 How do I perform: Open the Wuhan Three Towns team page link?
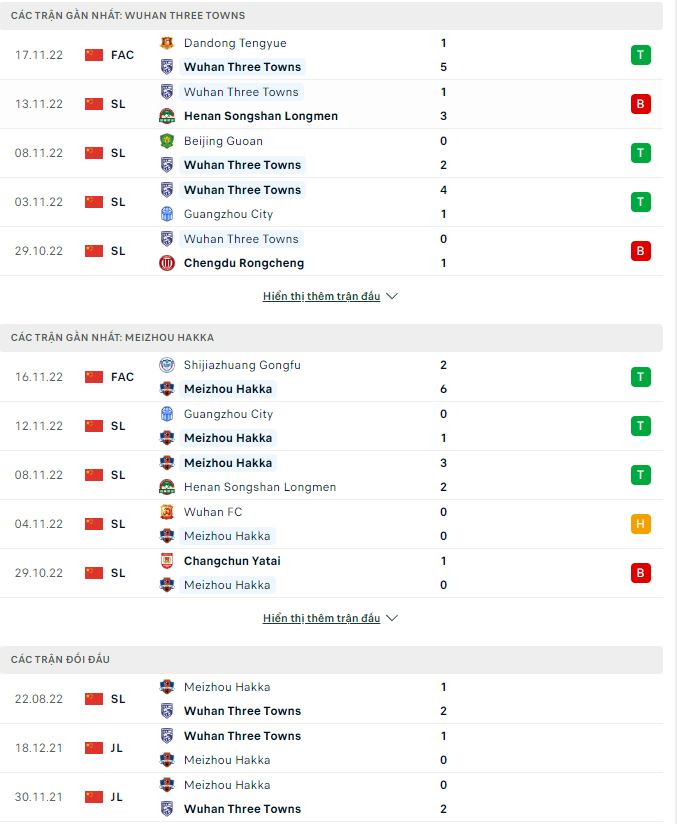point(242,68)
